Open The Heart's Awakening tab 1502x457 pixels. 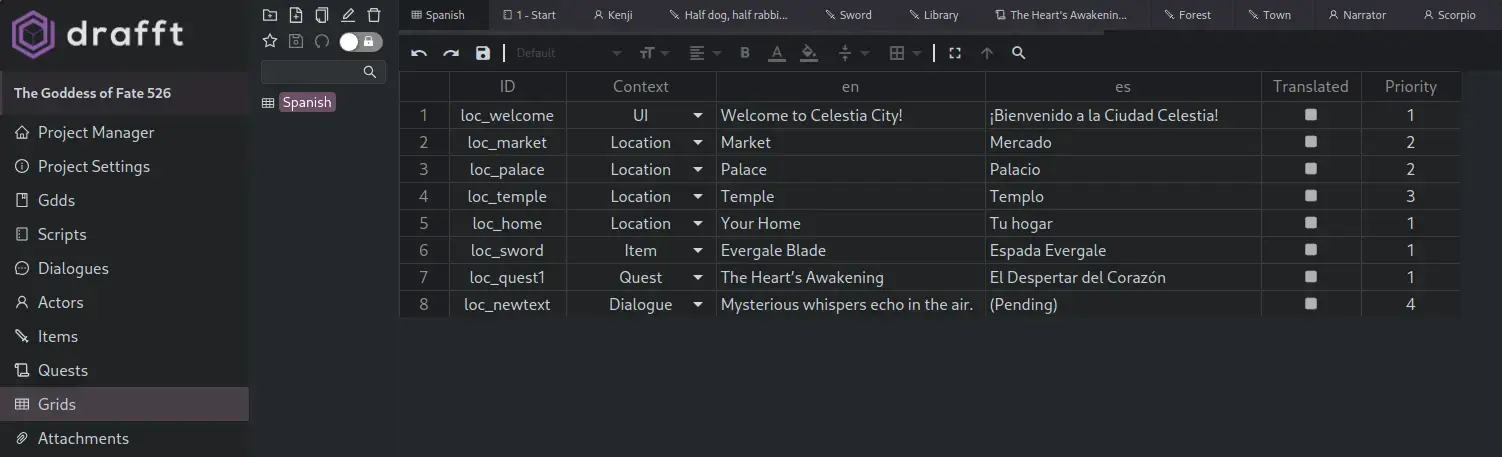1061,15
